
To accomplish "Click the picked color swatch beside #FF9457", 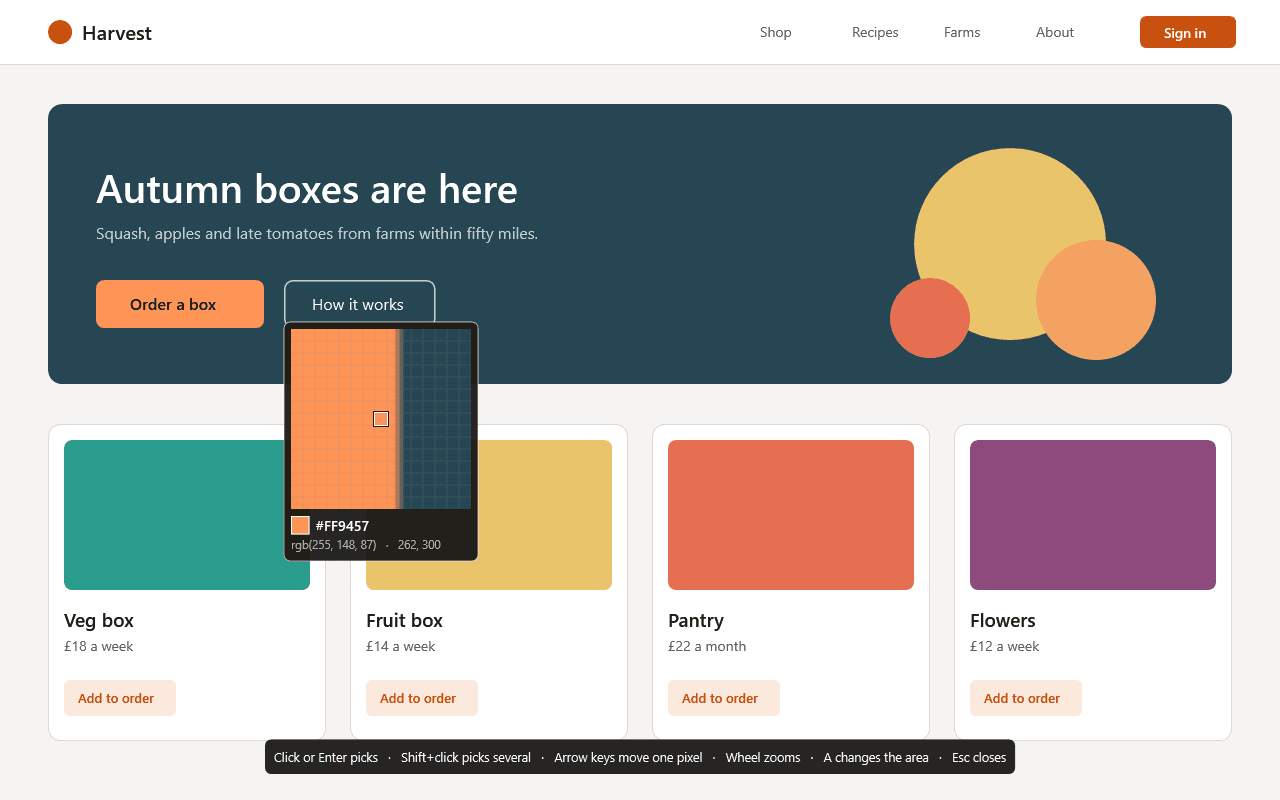I will pyautogui.click(x=300, y=525).
